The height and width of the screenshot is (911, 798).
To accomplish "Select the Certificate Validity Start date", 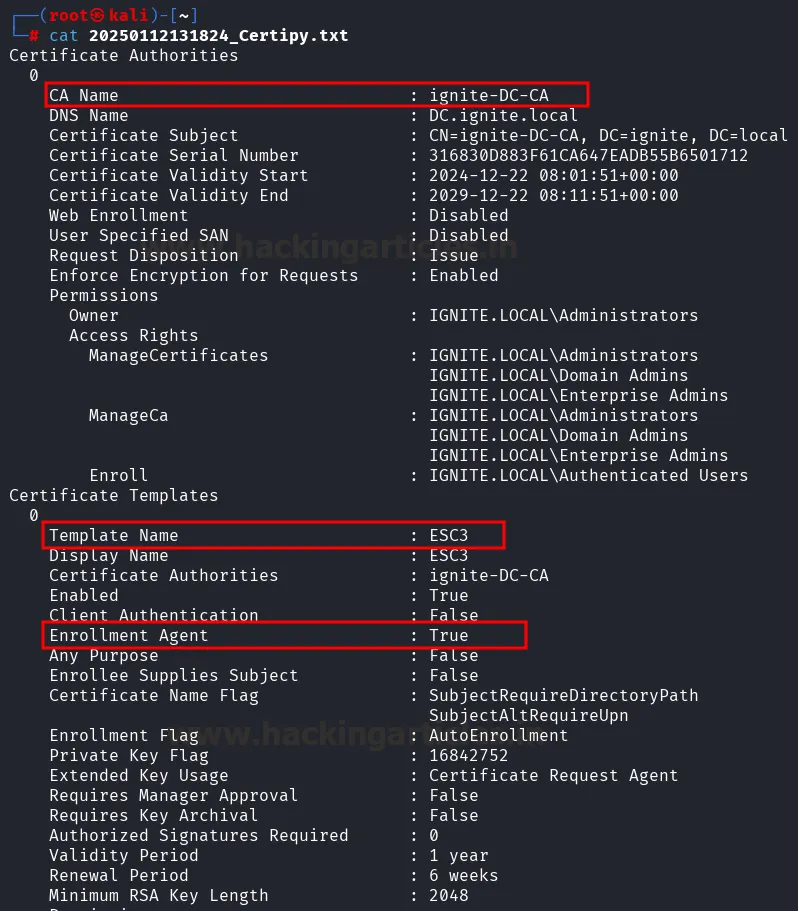I will coord(553,175).
